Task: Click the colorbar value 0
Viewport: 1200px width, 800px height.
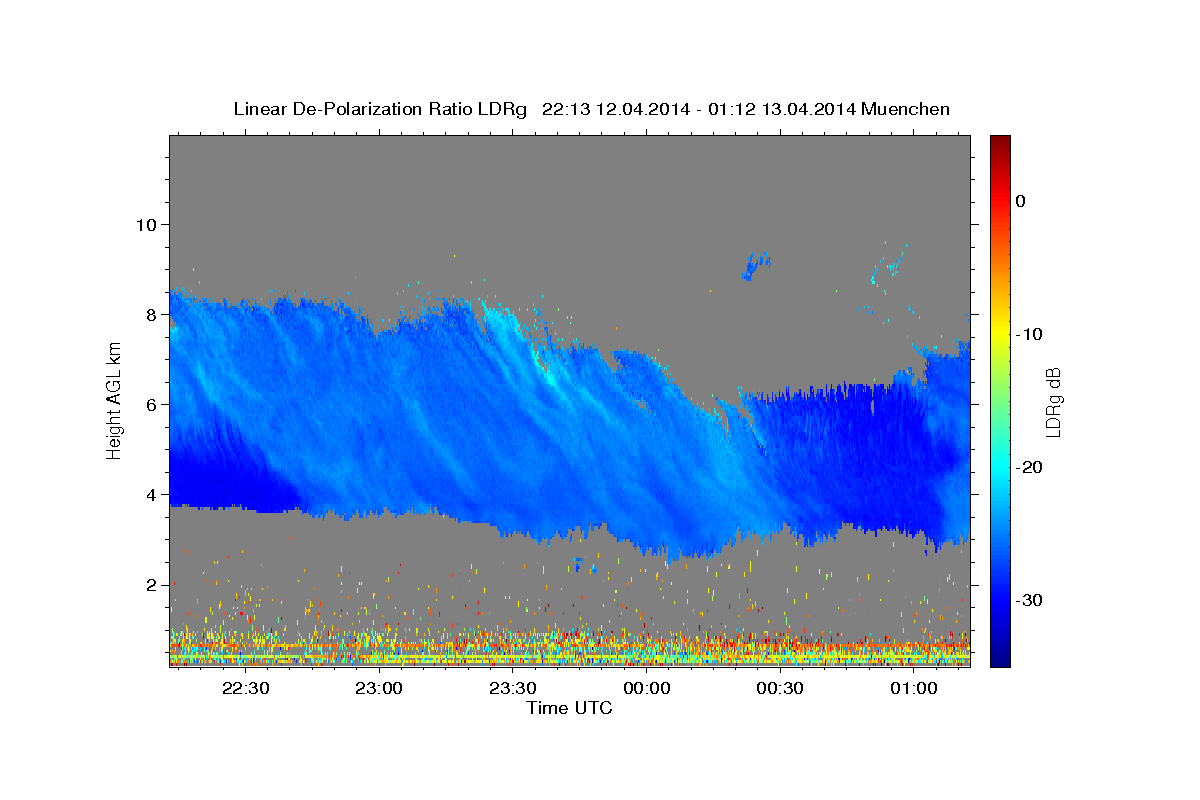Action: [1021, 201]
